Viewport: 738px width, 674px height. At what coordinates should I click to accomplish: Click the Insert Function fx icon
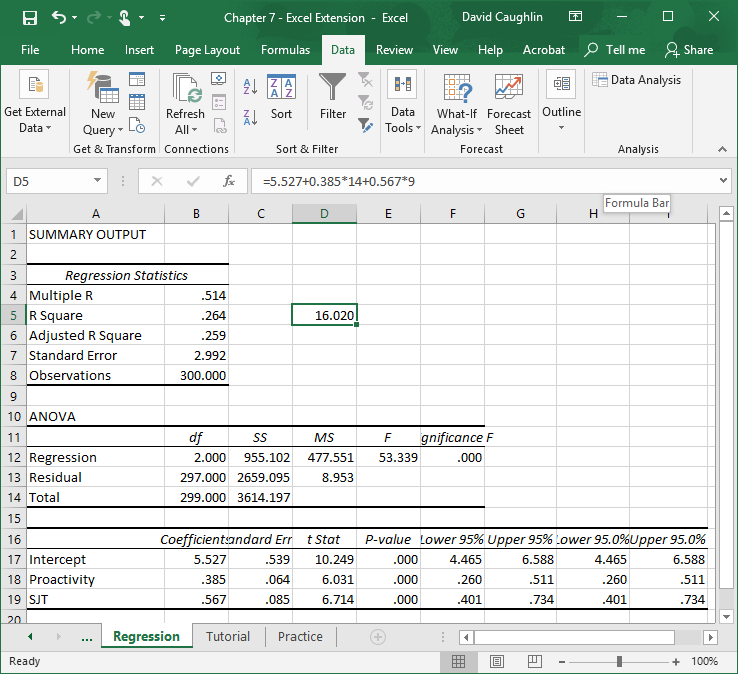229,181
